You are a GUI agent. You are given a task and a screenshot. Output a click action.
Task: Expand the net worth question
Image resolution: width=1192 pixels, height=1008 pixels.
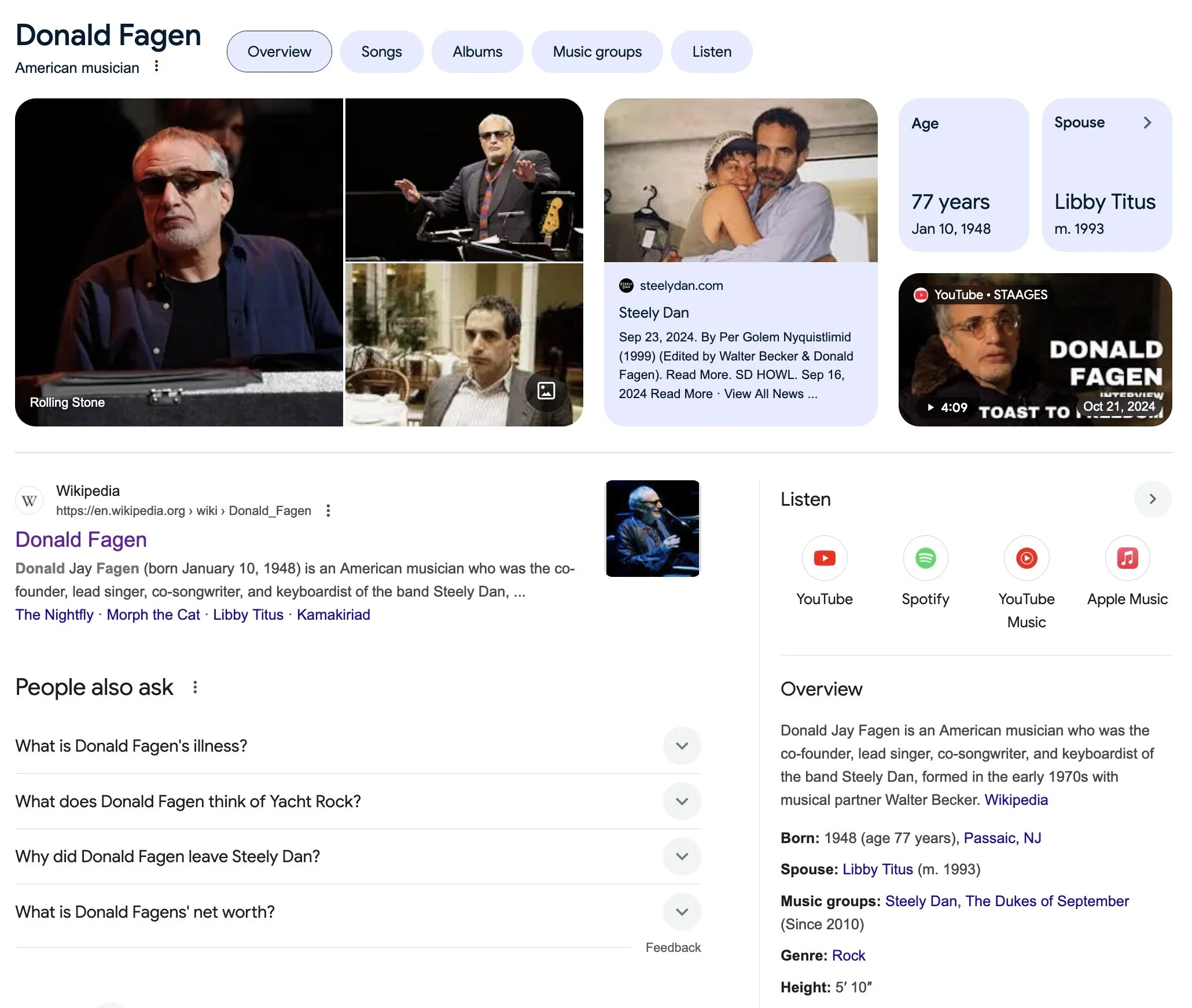click(682, 912)
